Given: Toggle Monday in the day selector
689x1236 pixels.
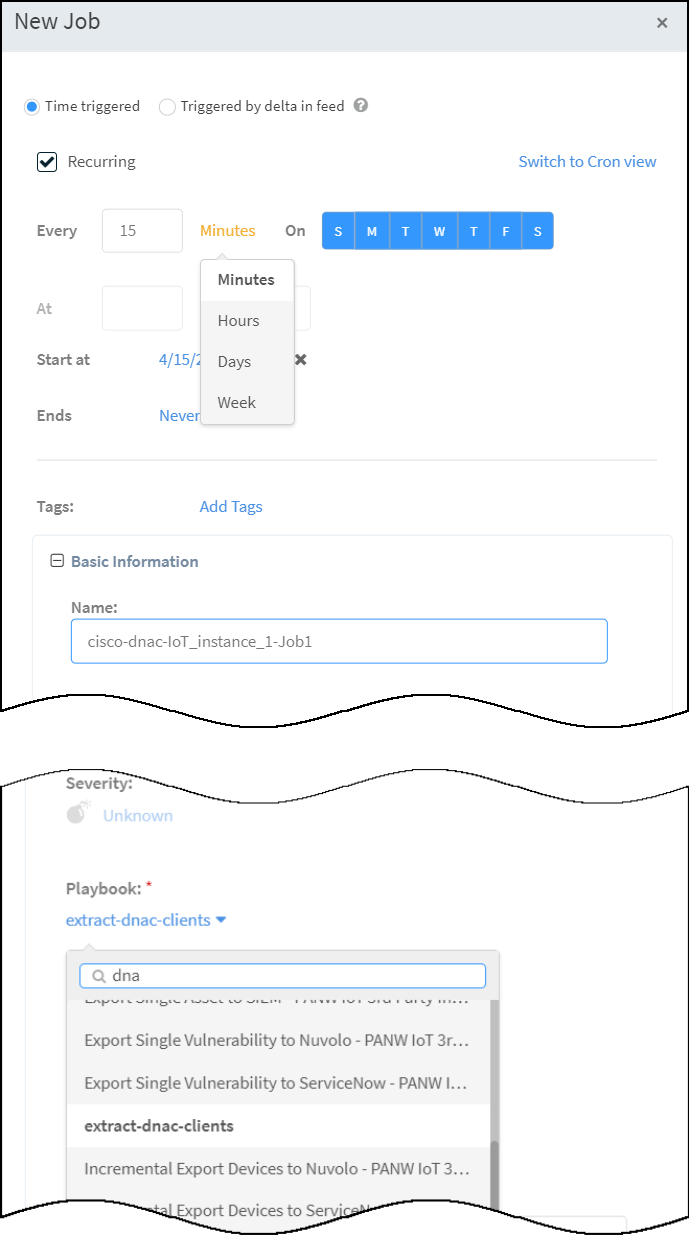Looking at the screenshot, I should pyautogui.click(x=371, y=231).
